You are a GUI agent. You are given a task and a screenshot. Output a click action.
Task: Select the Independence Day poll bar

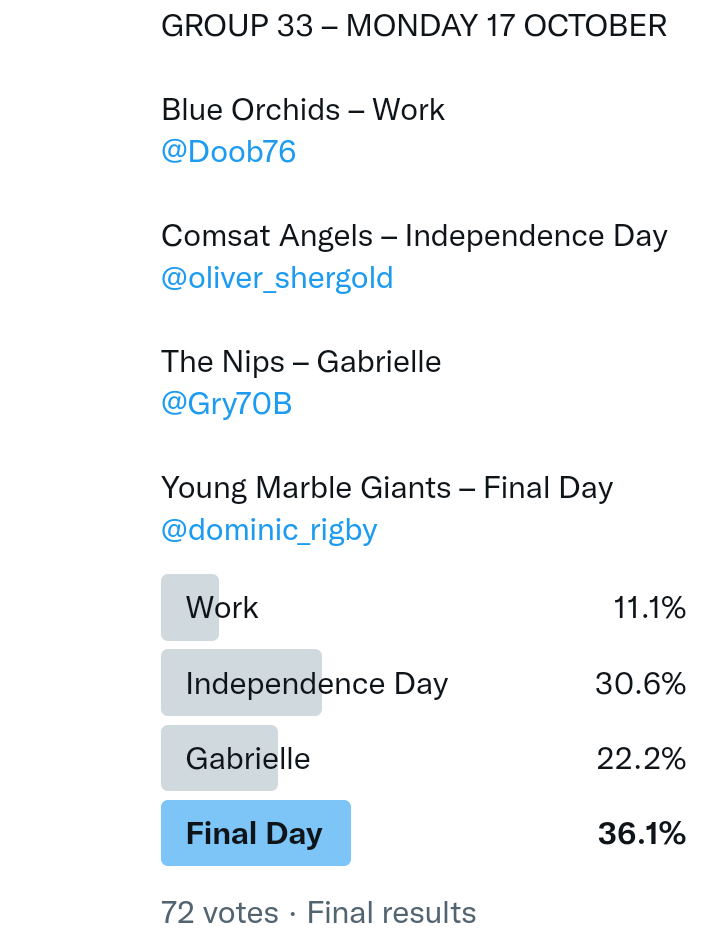[242, 684]
